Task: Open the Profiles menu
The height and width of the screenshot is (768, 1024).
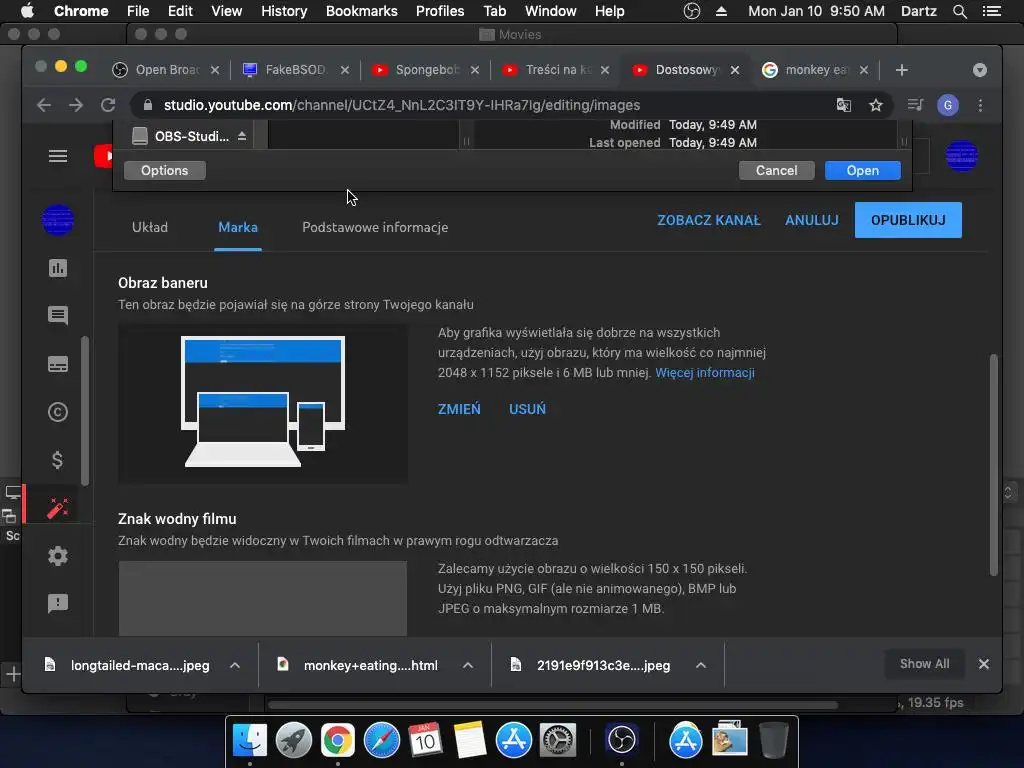Action: (440, 11)
